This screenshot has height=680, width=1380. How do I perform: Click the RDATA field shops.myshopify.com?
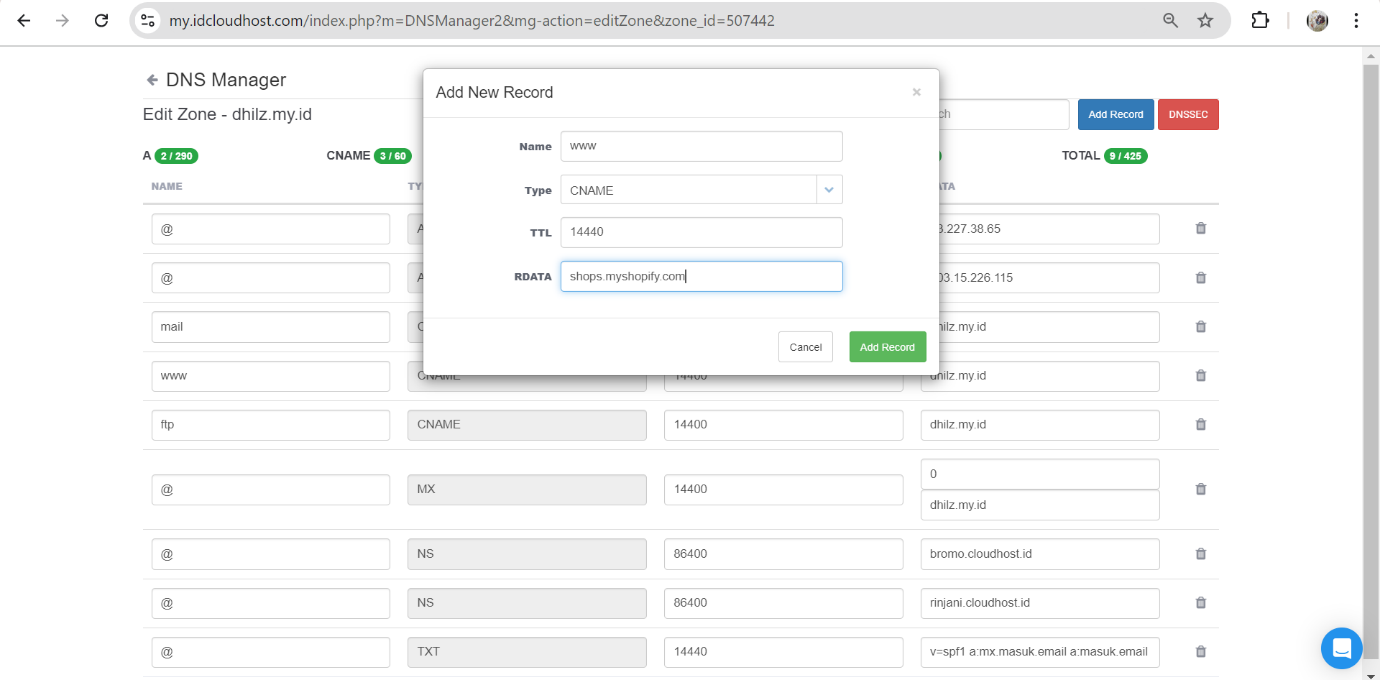(x=701, y=276)
